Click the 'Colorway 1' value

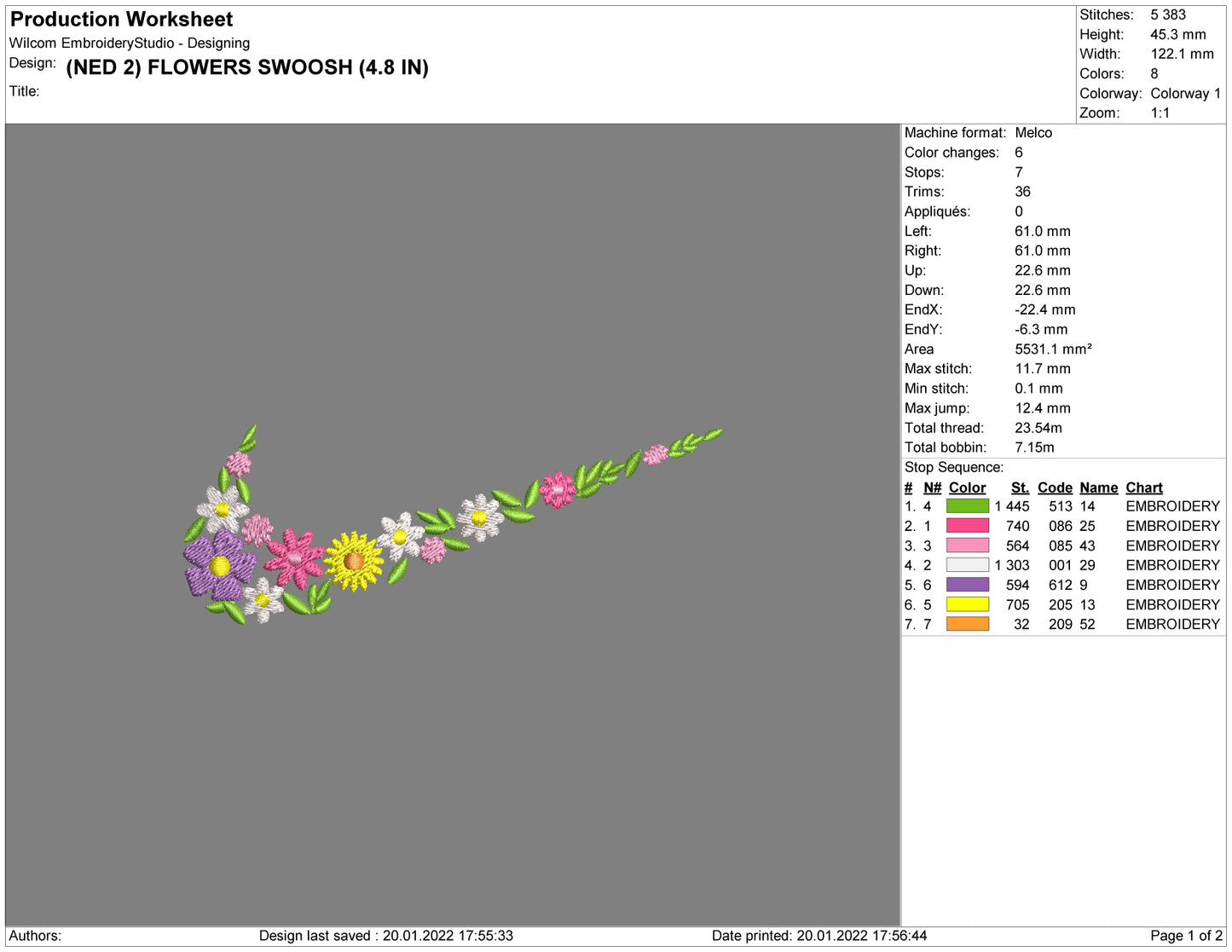pyautogui.click(x=1185, y=94)
